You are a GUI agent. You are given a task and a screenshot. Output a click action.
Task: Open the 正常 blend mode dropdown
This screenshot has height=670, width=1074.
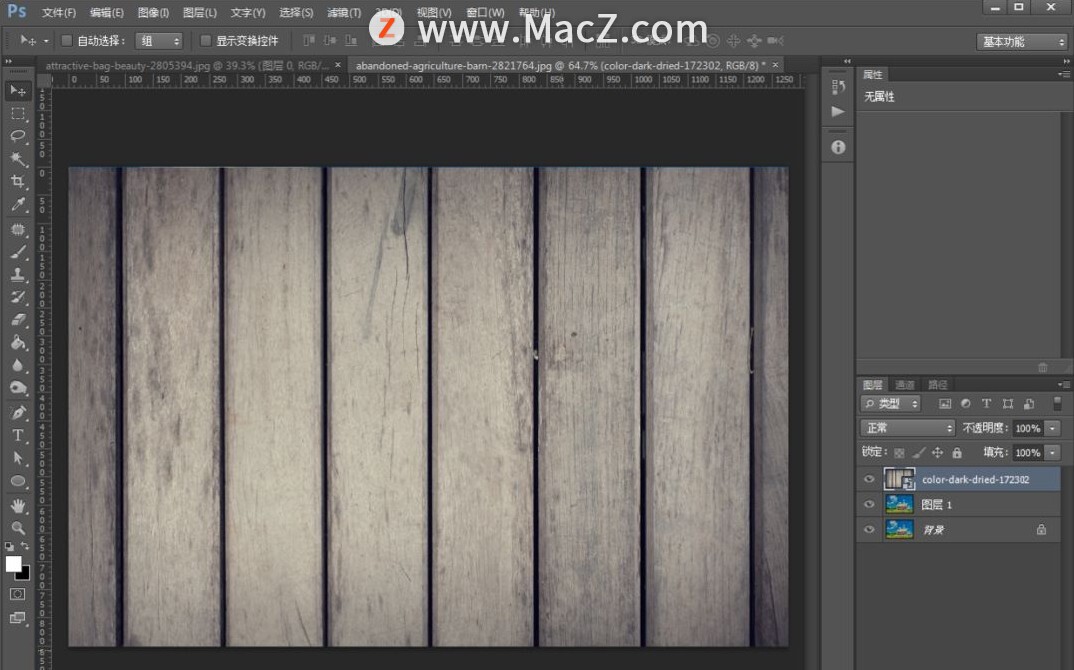click(x=908, y=428)
